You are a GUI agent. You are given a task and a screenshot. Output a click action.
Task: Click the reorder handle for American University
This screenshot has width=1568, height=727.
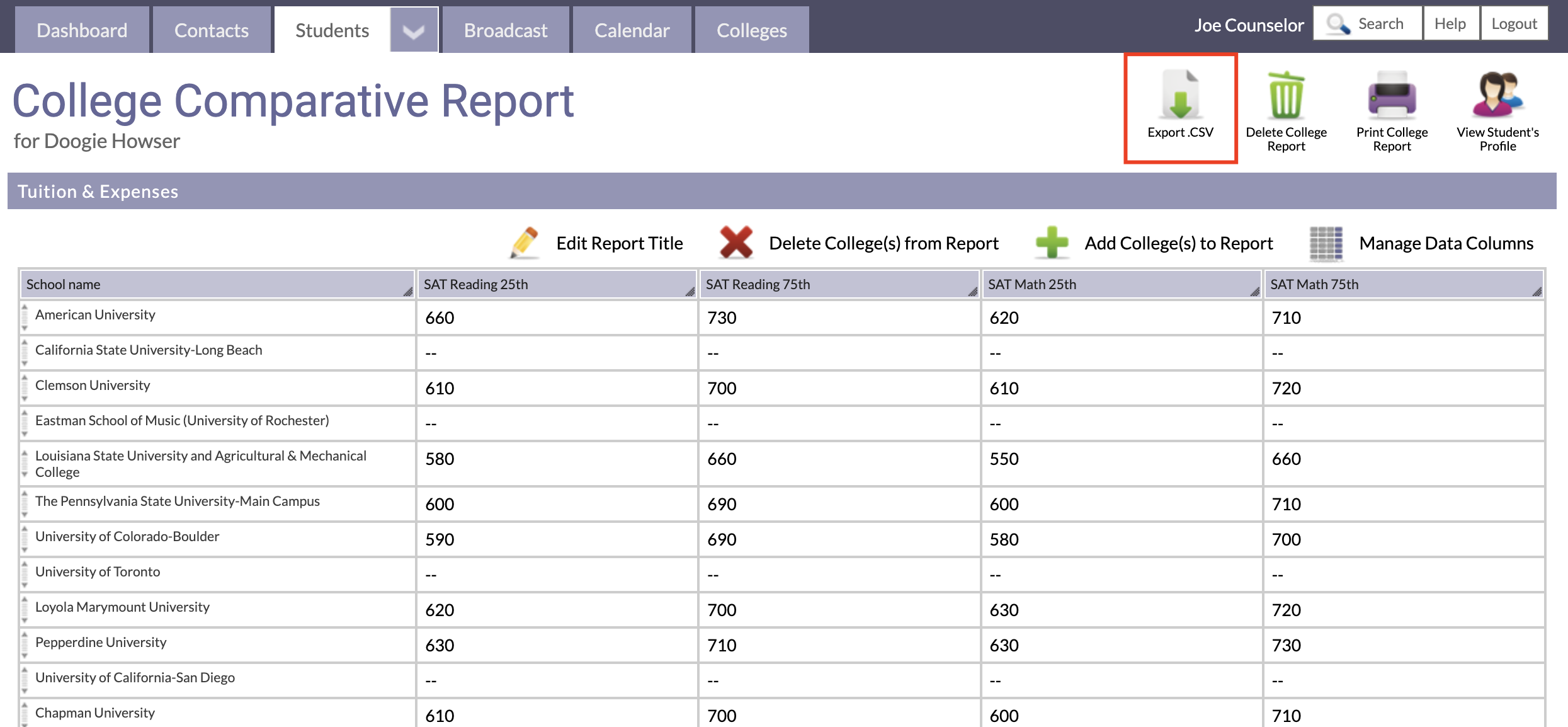25,318
